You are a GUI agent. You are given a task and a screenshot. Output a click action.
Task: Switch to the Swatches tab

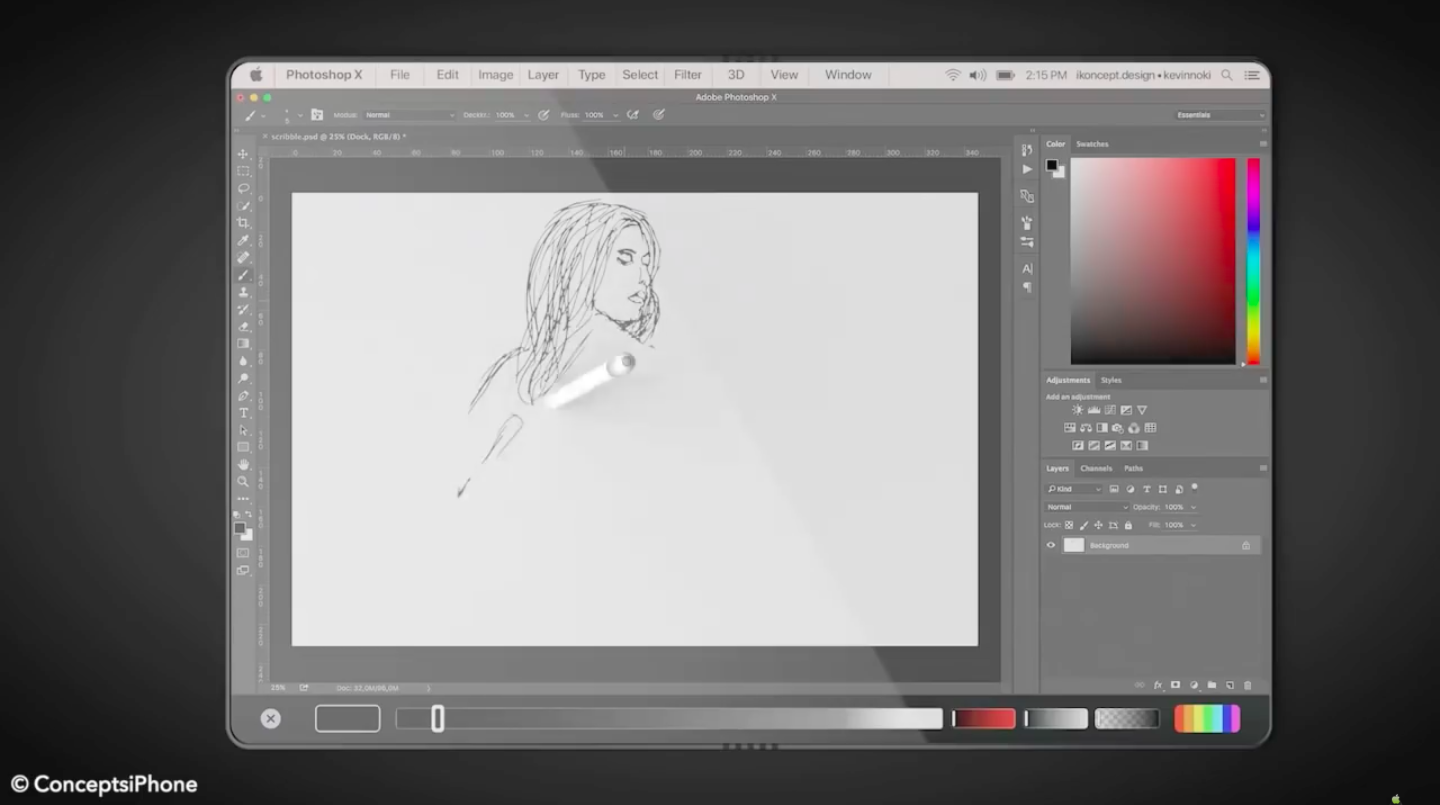pyautogui.click(x=1092, y=144)
